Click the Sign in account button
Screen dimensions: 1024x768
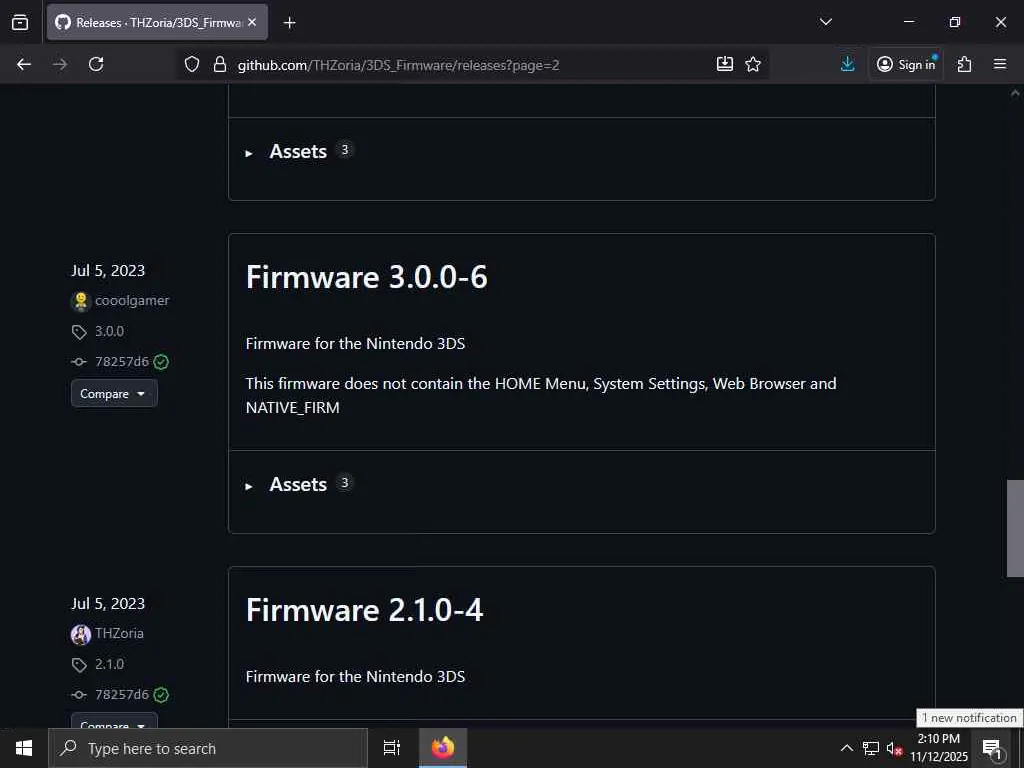click(906, 64)
